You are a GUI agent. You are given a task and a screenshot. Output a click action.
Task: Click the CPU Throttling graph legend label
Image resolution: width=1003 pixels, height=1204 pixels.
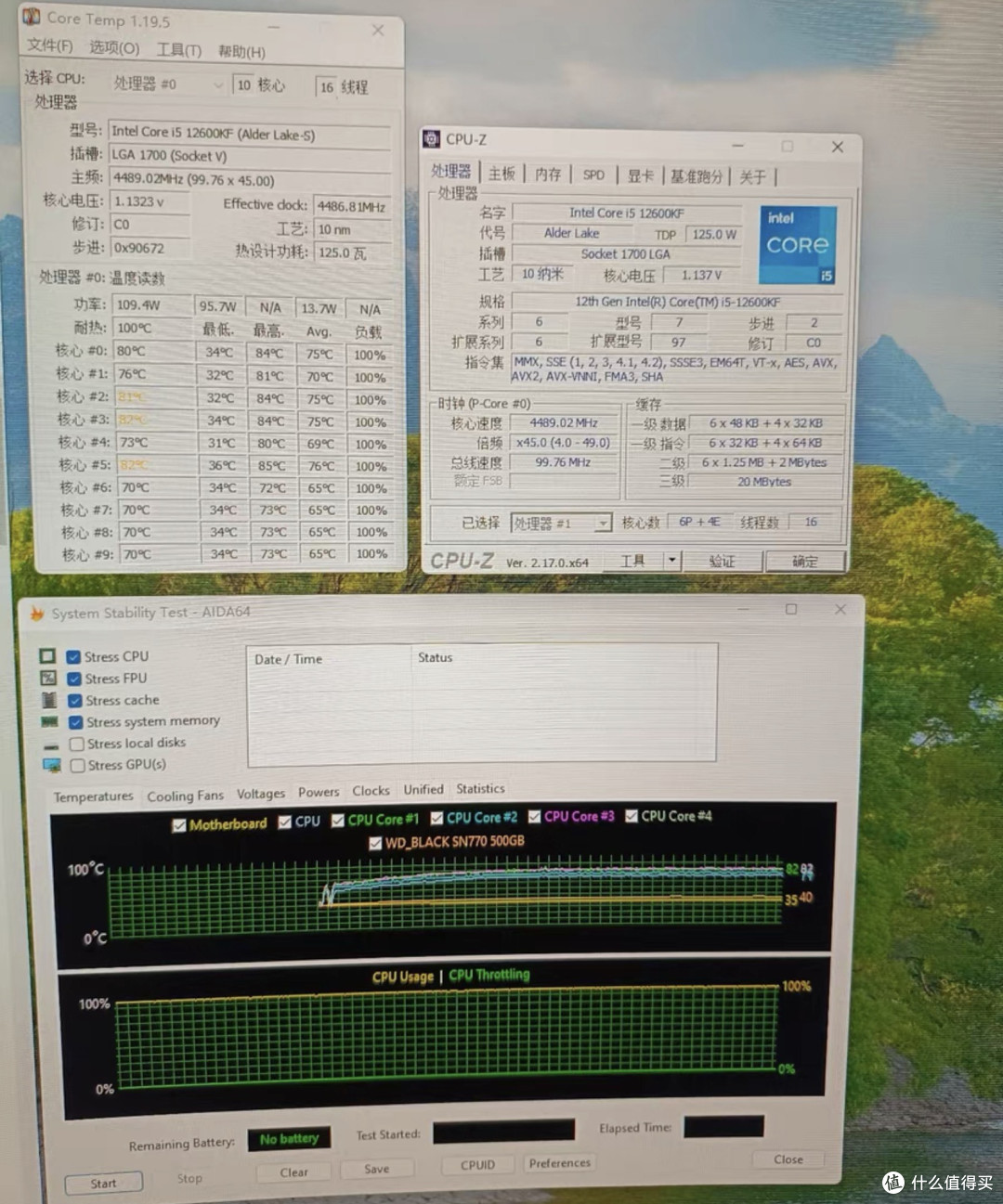[x=489, y=975]
